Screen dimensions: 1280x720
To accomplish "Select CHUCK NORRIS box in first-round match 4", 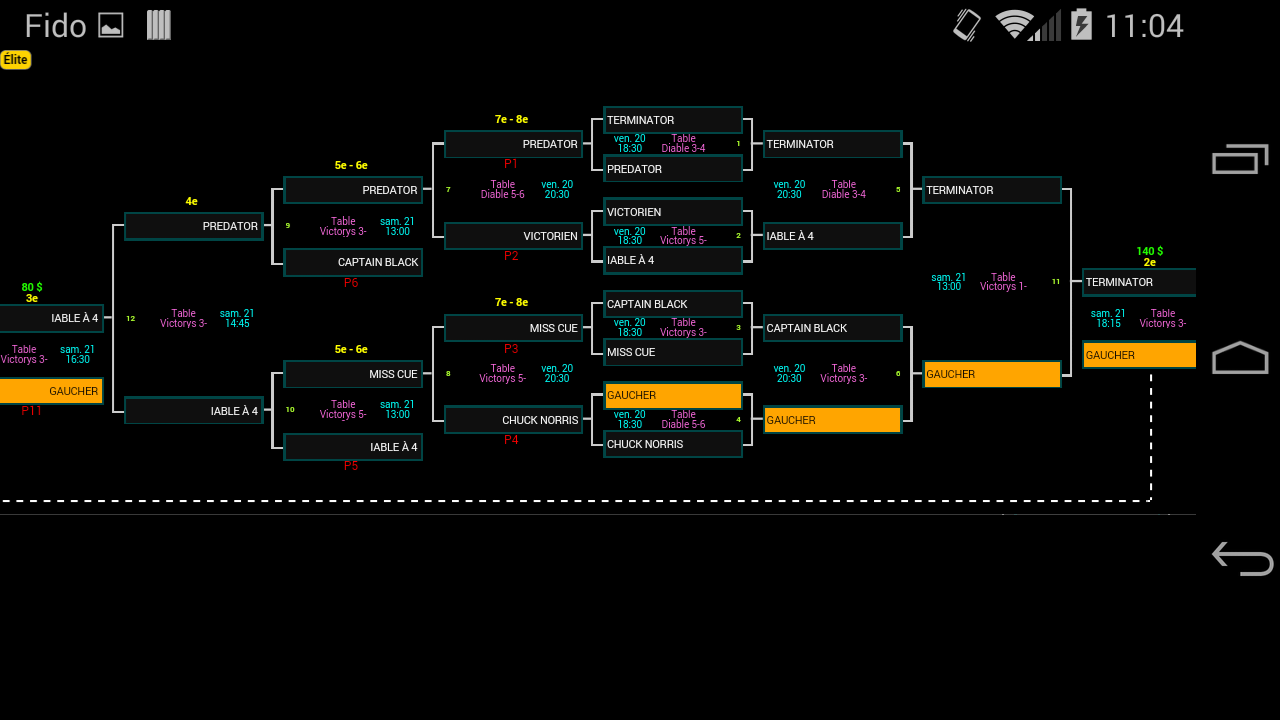I will pyautogui.click(x=673, y=444).
